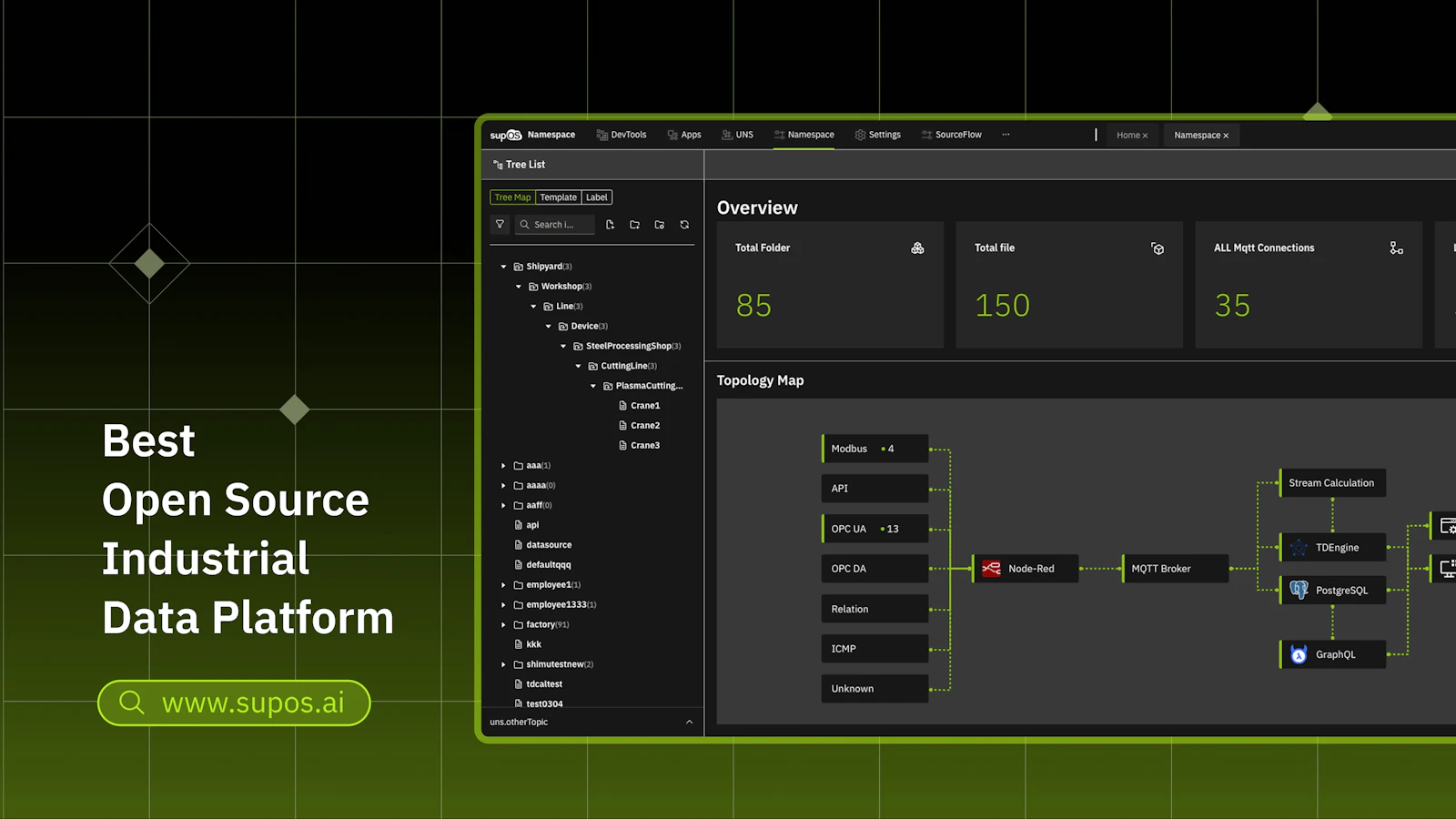The image size is (1456, 819).
Task: Click the new folder icon in tree toolbar
Action: coord(634,225)
